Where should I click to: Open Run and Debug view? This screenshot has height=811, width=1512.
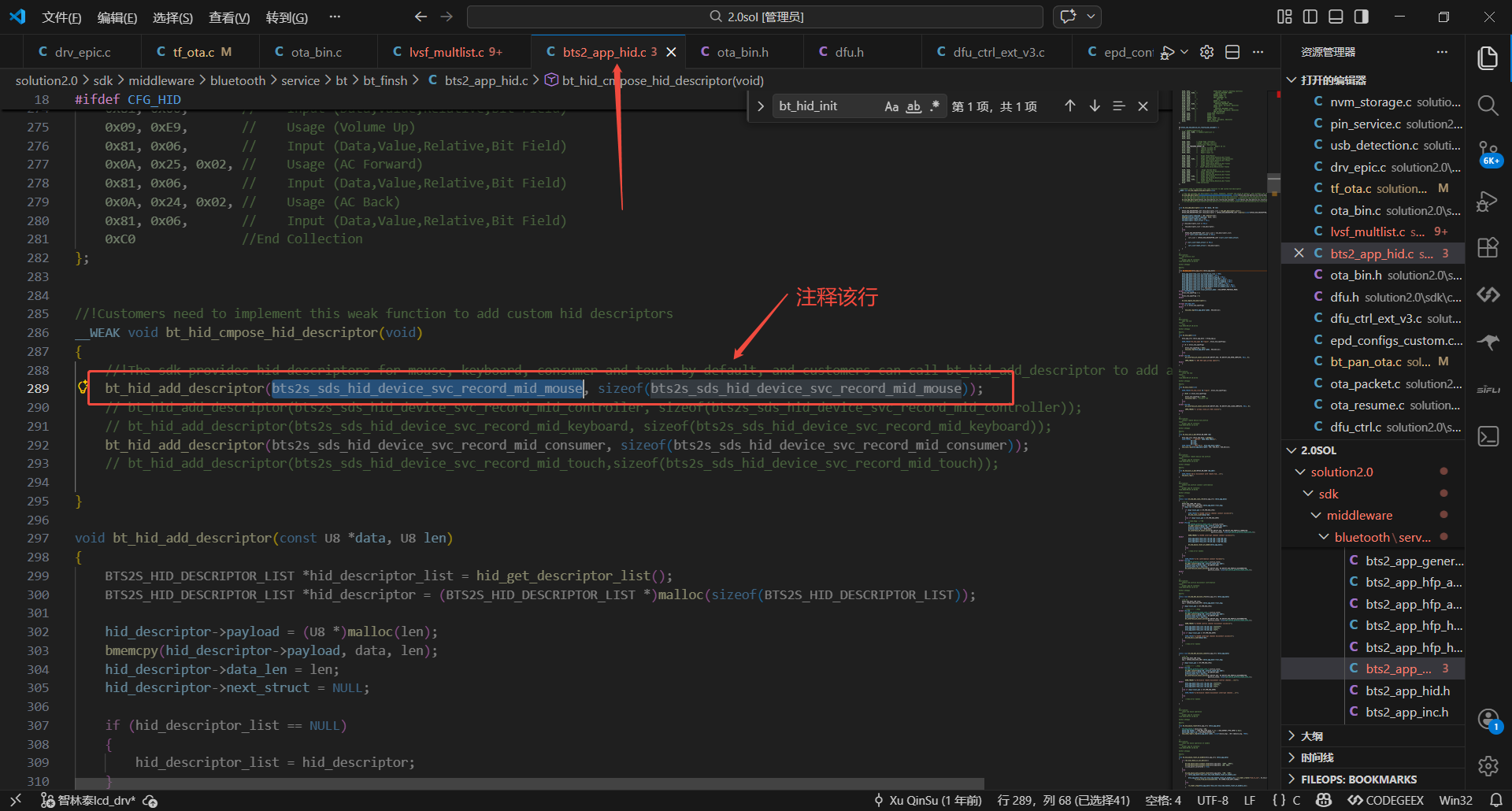click(1488, 201)
